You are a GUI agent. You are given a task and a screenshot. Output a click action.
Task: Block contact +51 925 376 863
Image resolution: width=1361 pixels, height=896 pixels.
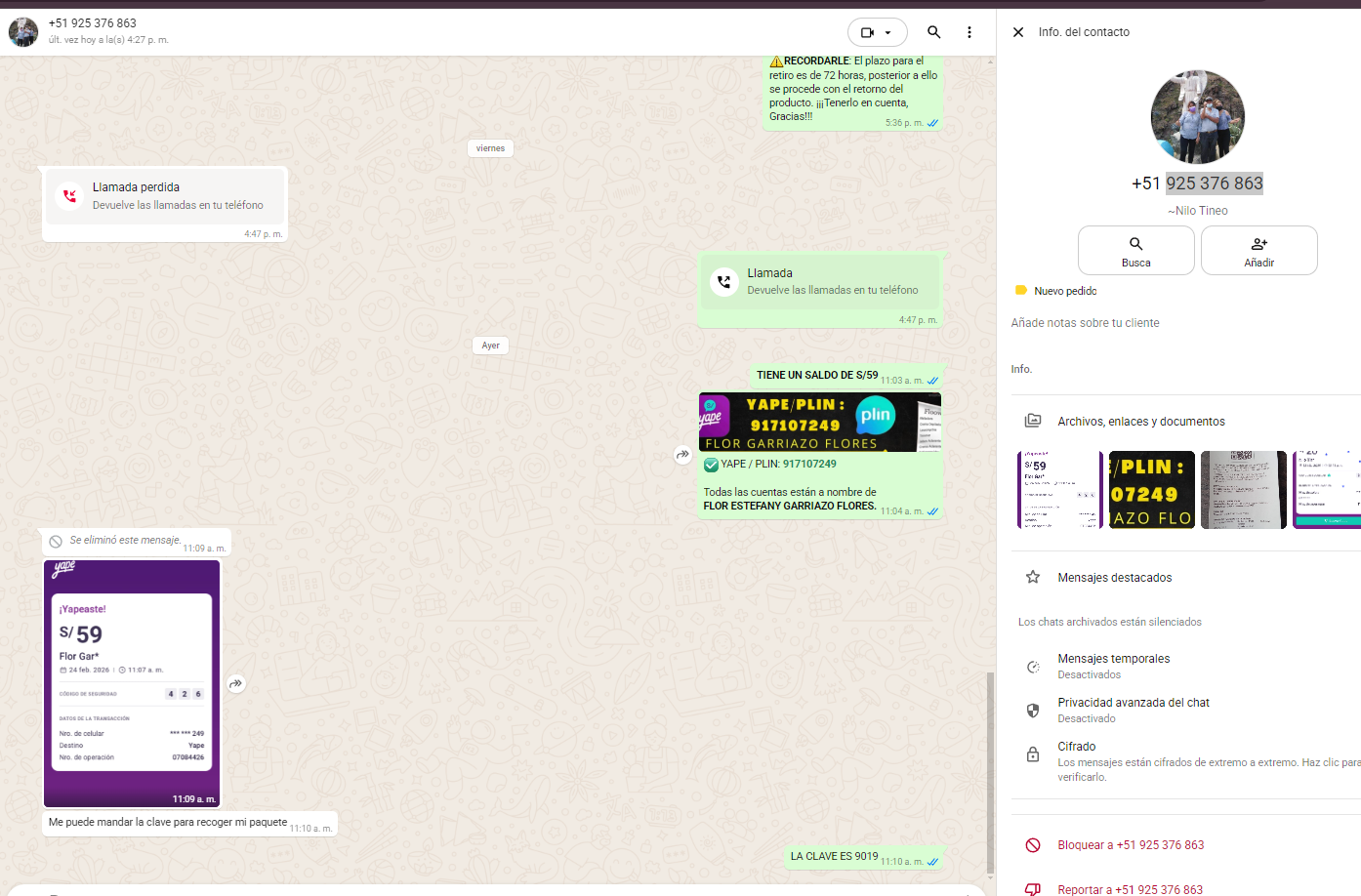click(x=1130, y=845)
